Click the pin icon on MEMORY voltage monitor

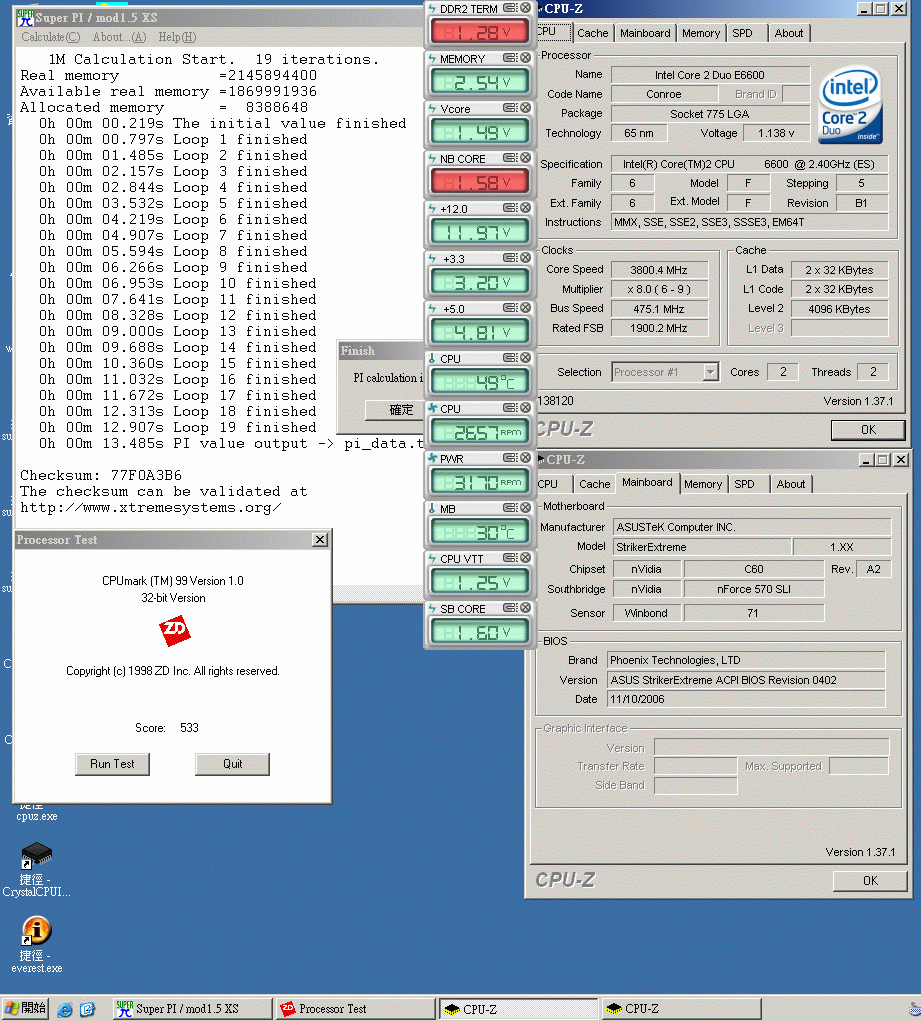(x=510, y=58)
